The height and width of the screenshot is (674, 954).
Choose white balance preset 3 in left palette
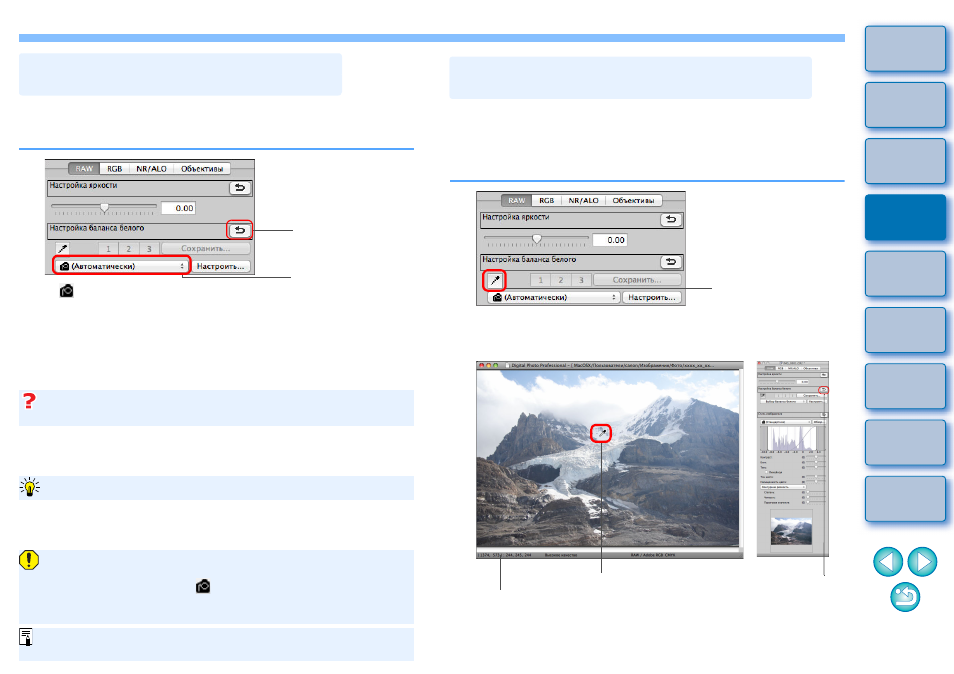click(149, 248)
